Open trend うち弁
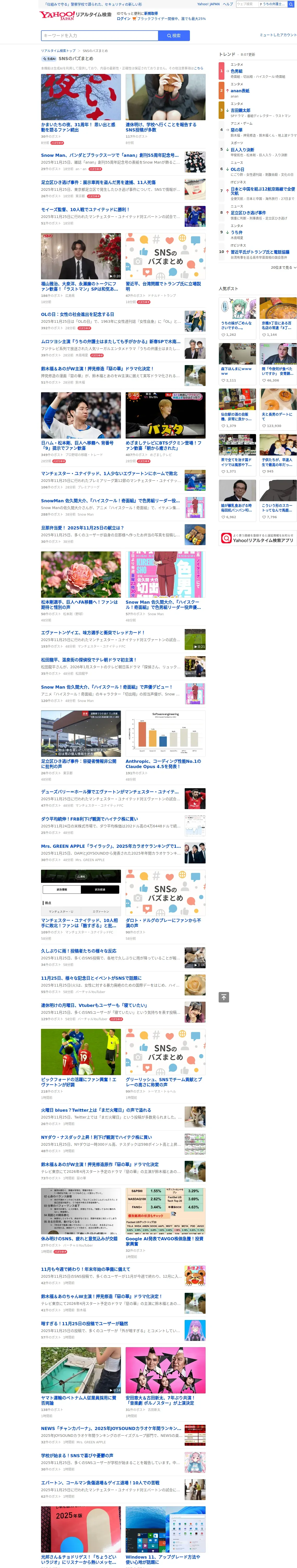297x1568 pixels. click(236, 233)
